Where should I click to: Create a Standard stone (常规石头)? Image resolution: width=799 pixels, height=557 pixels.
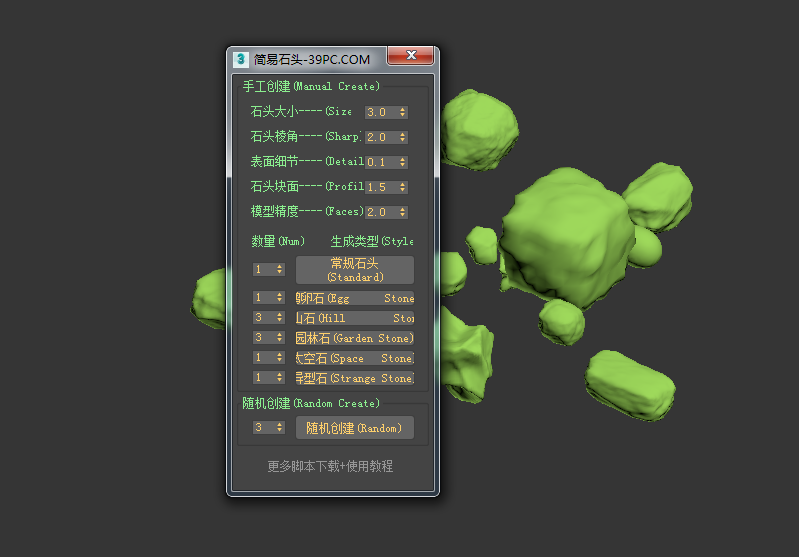coord(354,270)
